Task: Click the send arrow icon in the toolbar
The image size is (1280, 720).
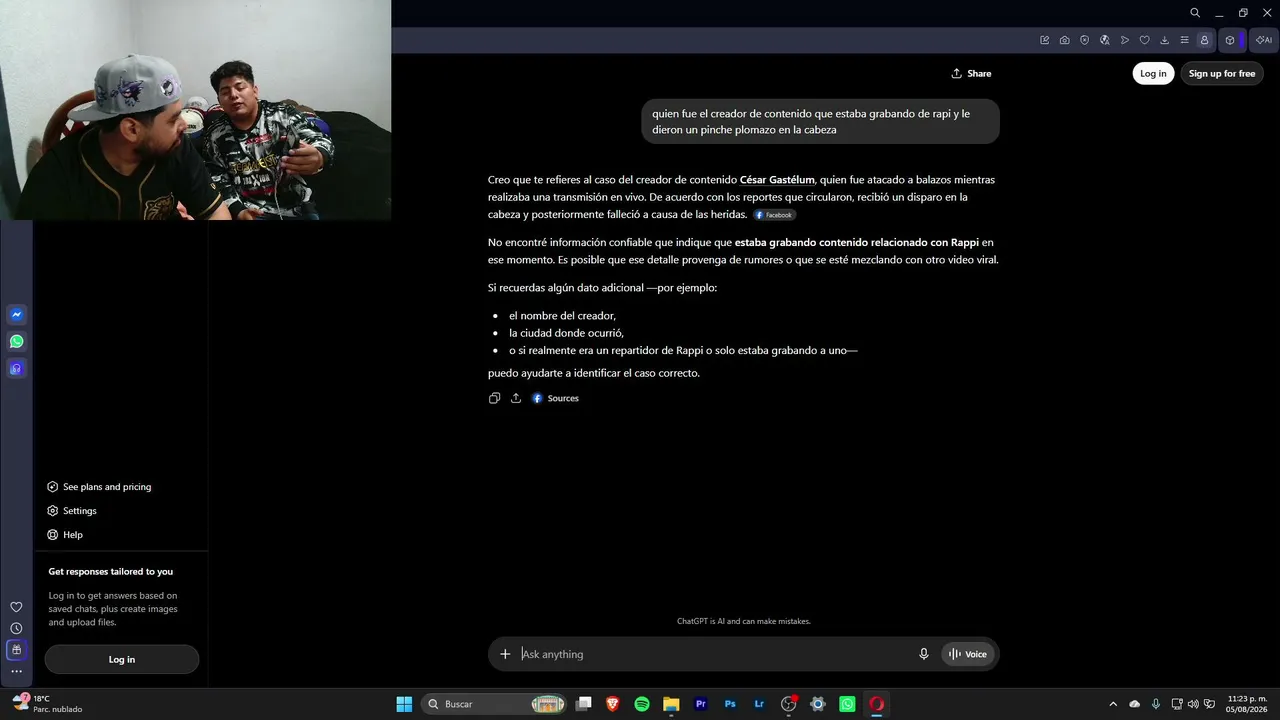Action: [1125, 40]
